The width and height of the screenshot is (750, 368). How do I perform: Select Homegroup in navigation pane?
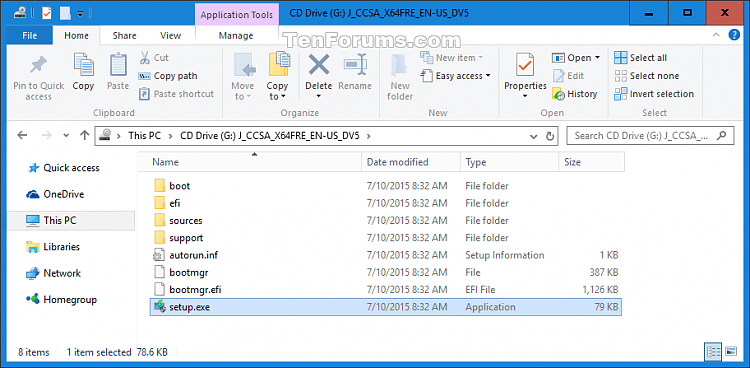pyautogui.click(x=70, y=300)
